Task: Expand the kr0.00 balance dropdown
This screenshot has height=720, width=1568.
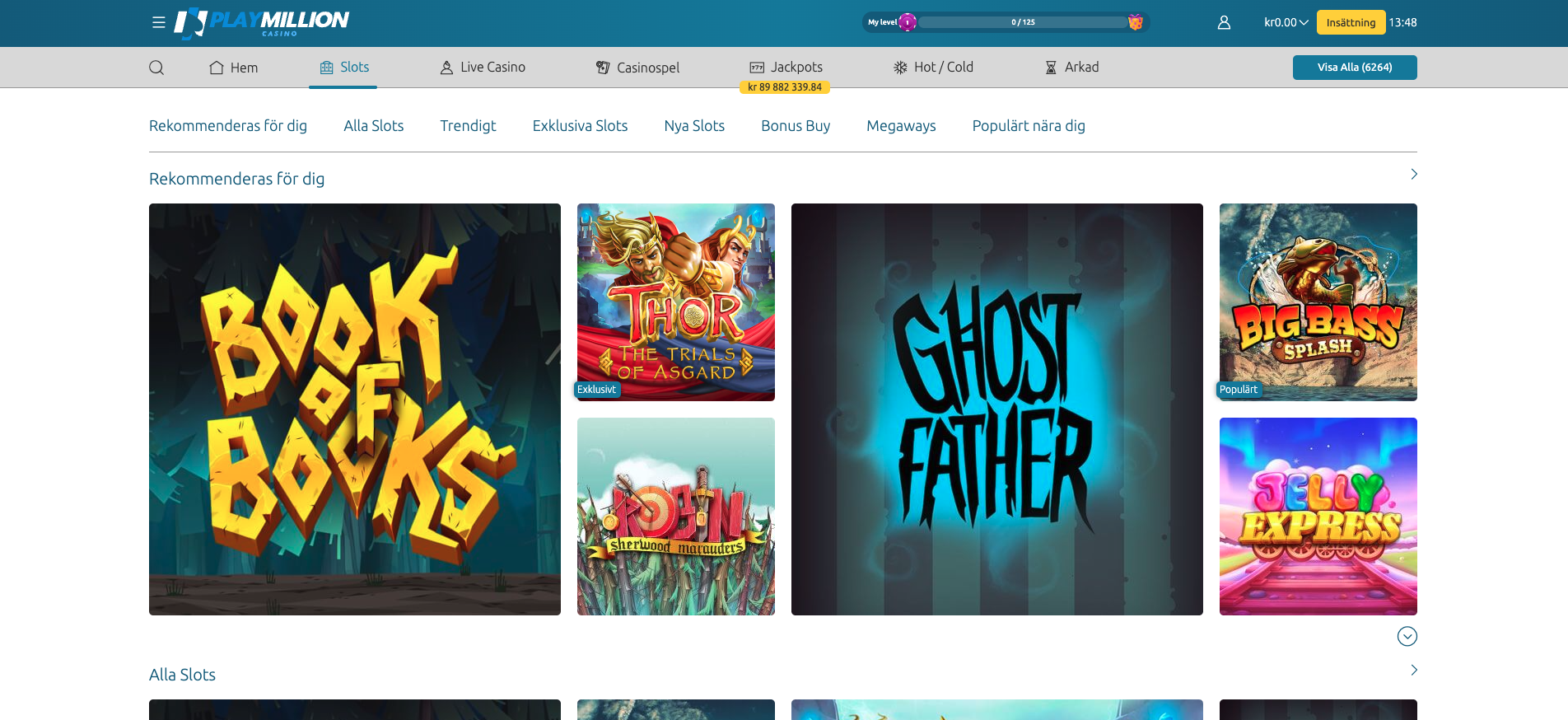Action: pos(1286,22)
